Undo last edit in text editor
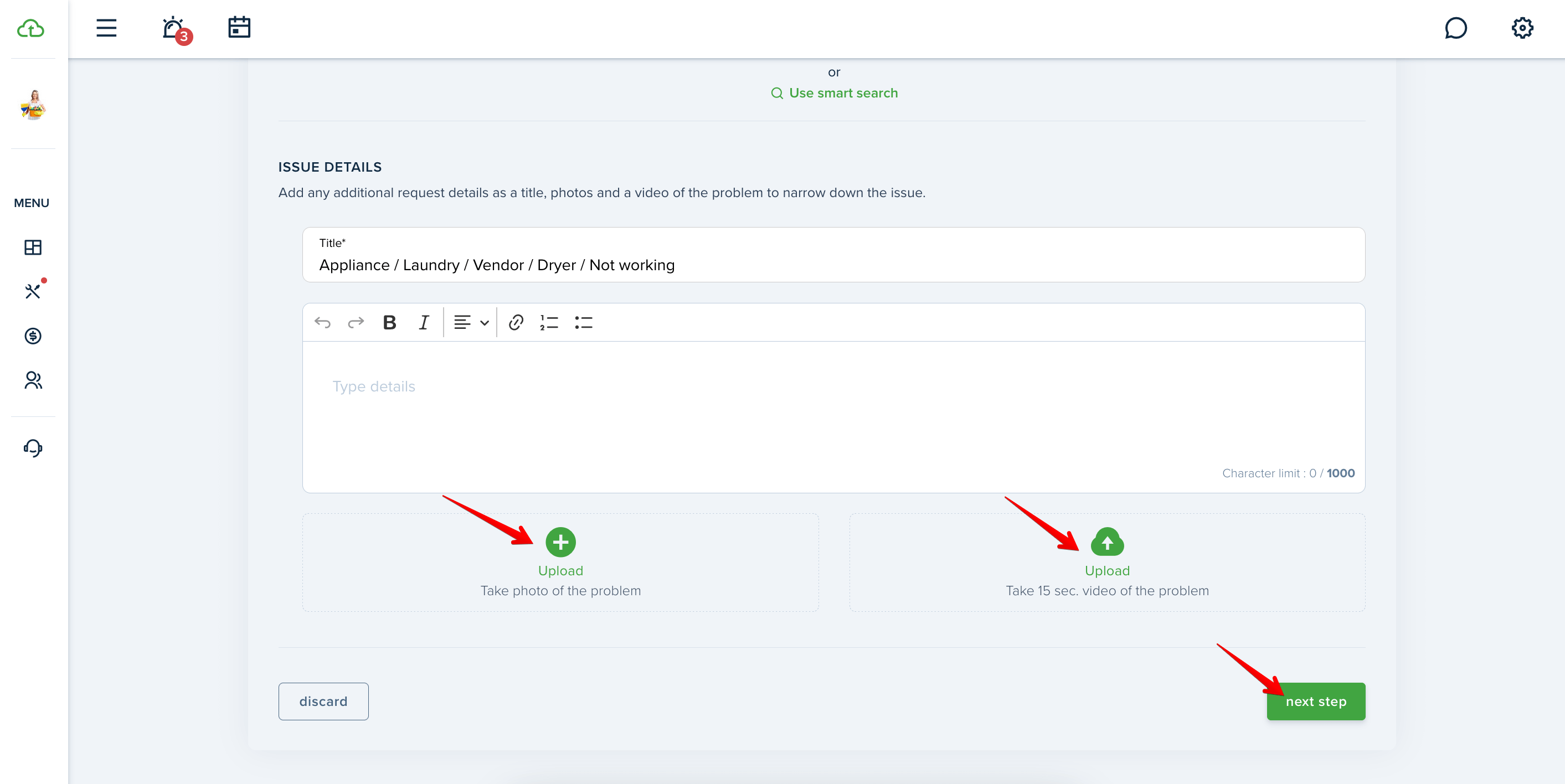Viewport: 1565px width, 784px height. coord(323,322)
